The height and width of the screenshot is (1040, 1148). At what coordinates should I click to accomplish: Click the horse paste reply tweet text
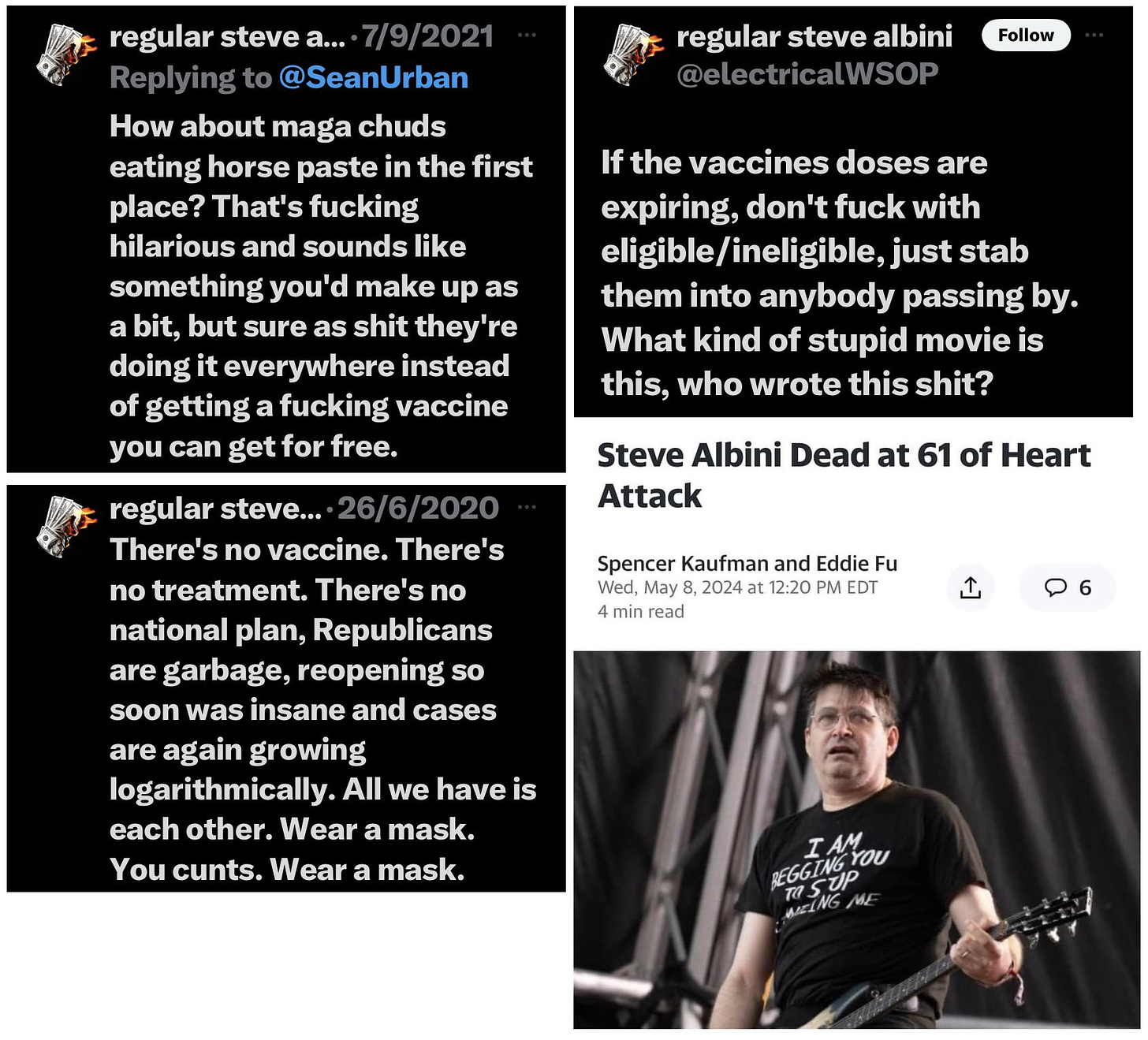321,286
